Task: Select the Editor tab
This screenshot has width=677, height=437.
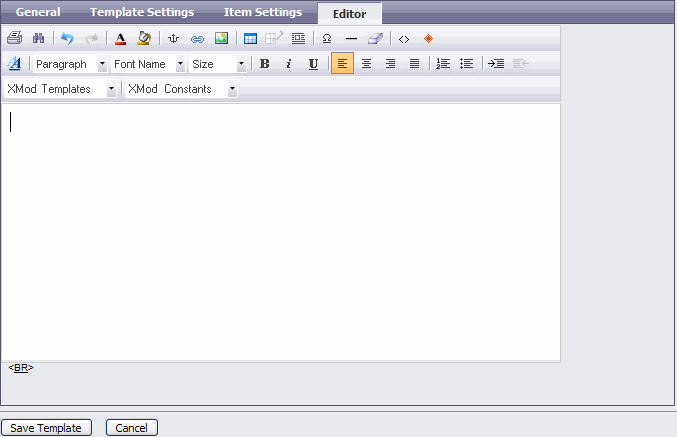Action: click(x=349, y=13)
